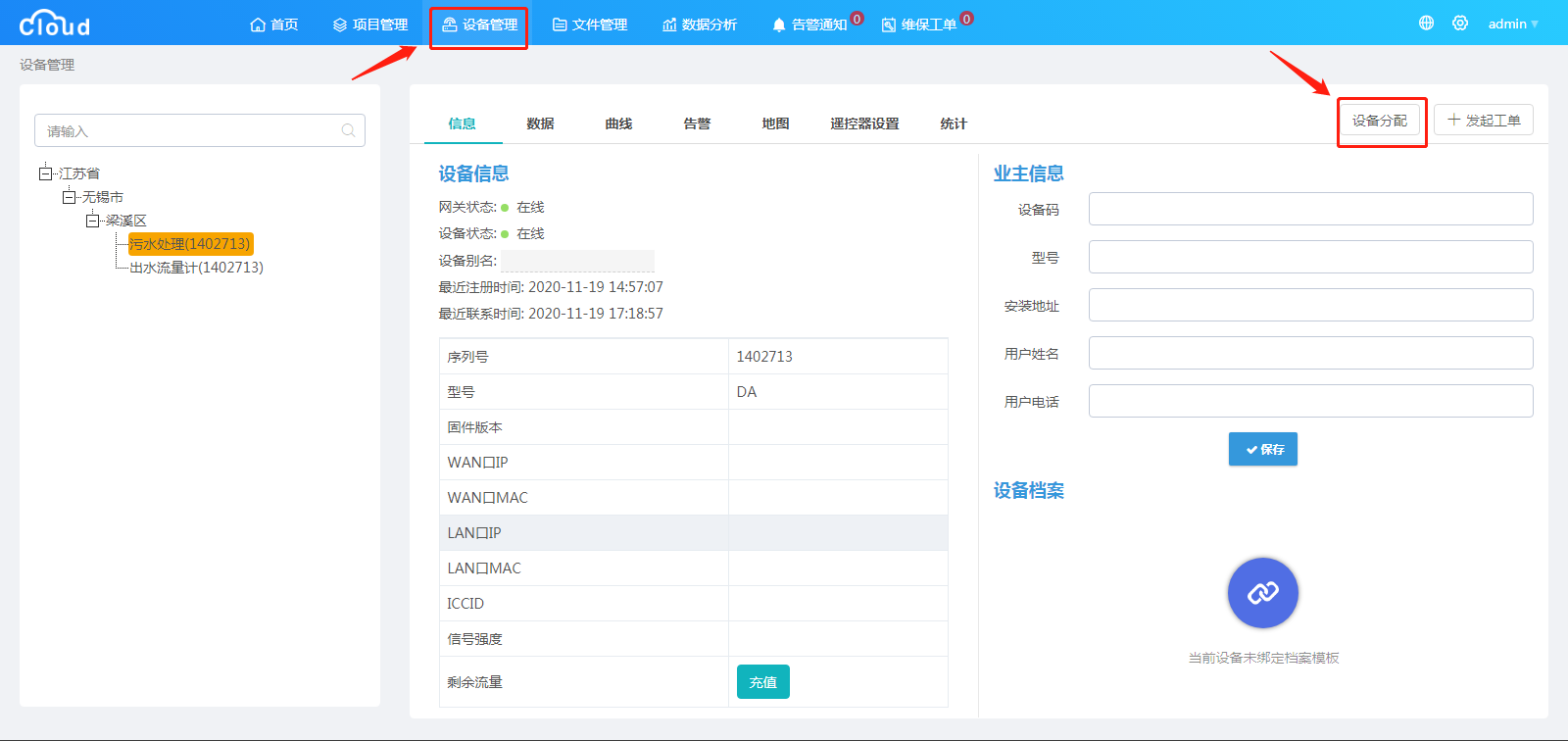Open the language globe icon

(x=1426, y=24)
